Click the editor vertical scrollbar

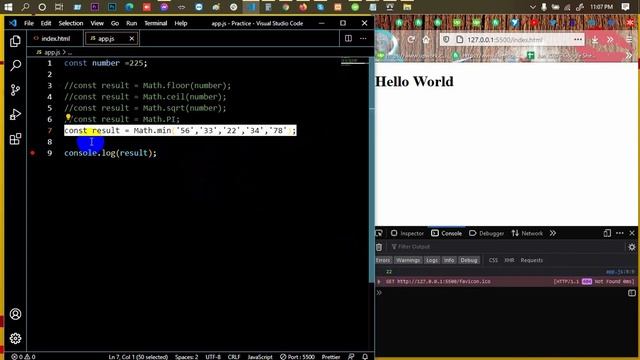(371, 170)
